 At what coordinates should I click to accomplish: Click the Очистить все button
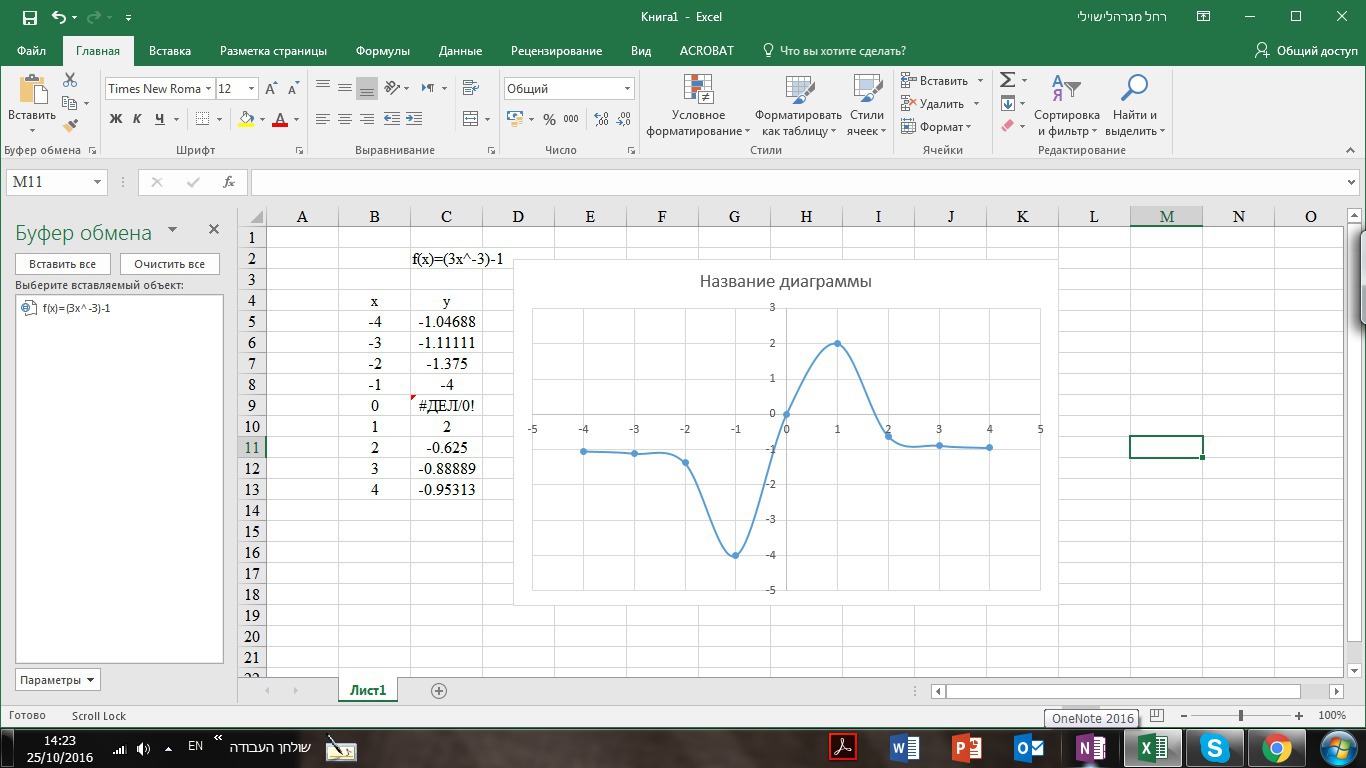(169, 264)
